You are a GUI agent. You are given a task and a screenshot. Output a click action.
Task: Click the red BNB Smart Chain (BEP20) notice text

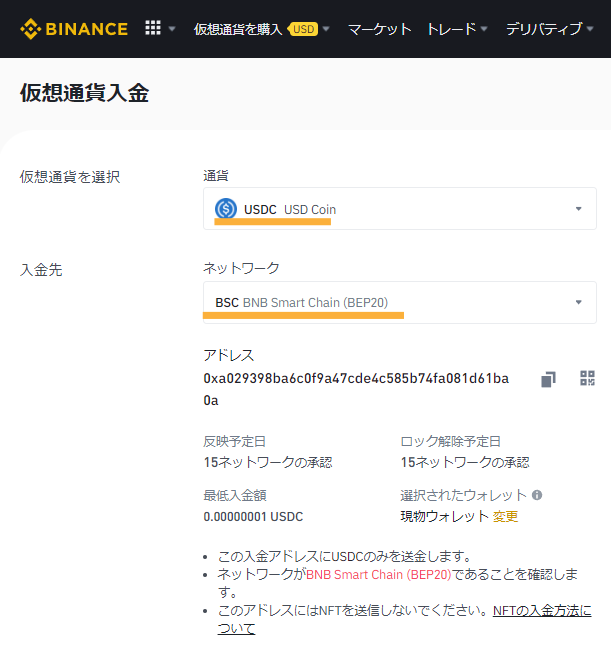point(378,575)
